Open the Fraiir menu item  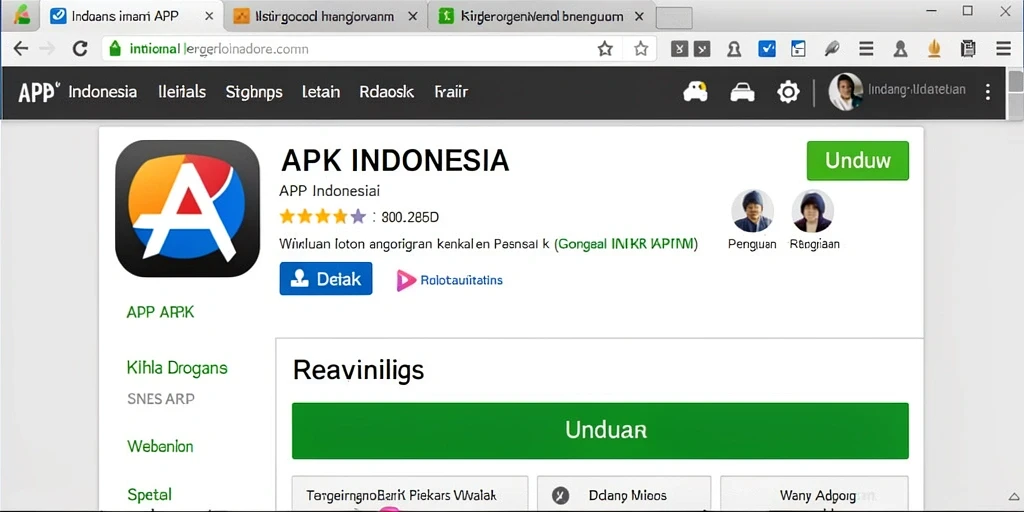pyautogui.click(x=451, y=92)
